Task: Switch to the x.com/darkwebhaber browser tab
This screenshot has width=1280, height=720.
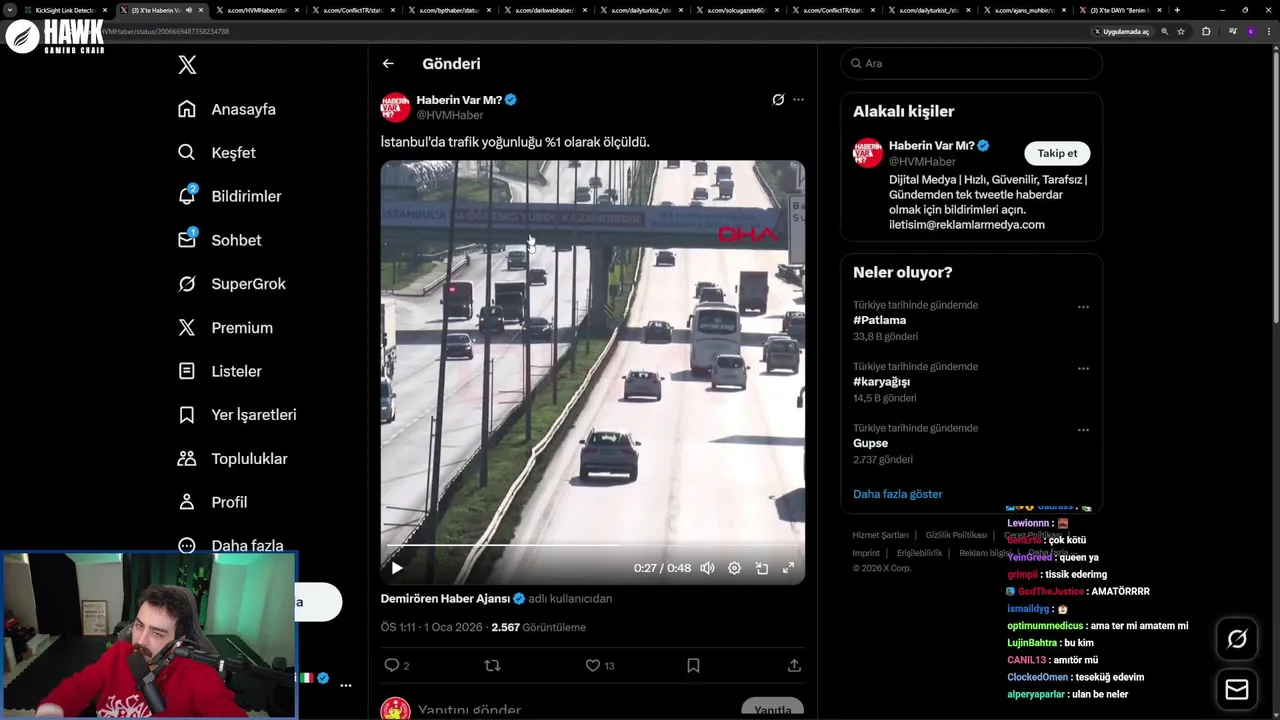Action: [544, 10]
